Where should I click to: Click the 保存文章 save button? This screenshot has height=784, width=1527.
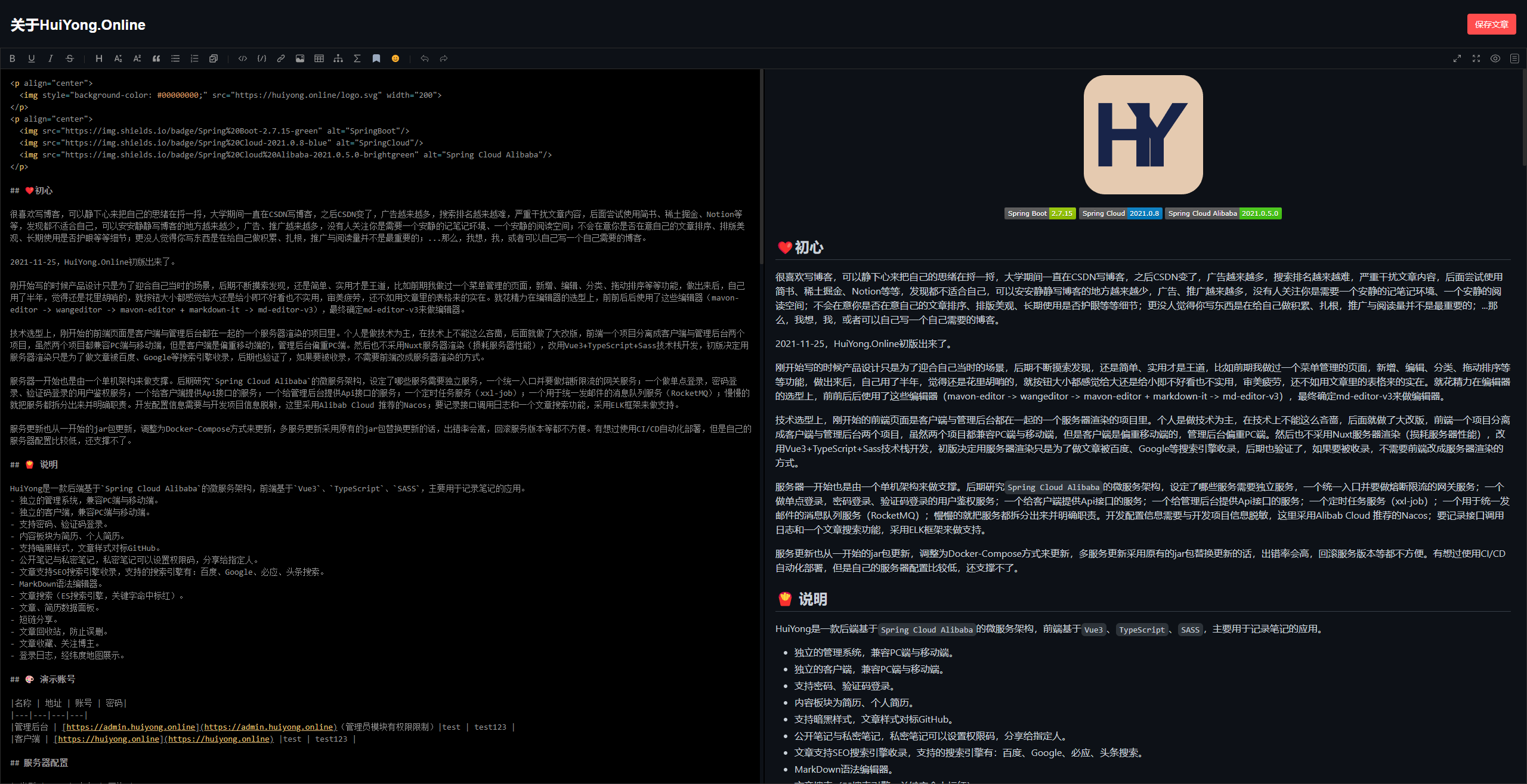coord(1491,24)
